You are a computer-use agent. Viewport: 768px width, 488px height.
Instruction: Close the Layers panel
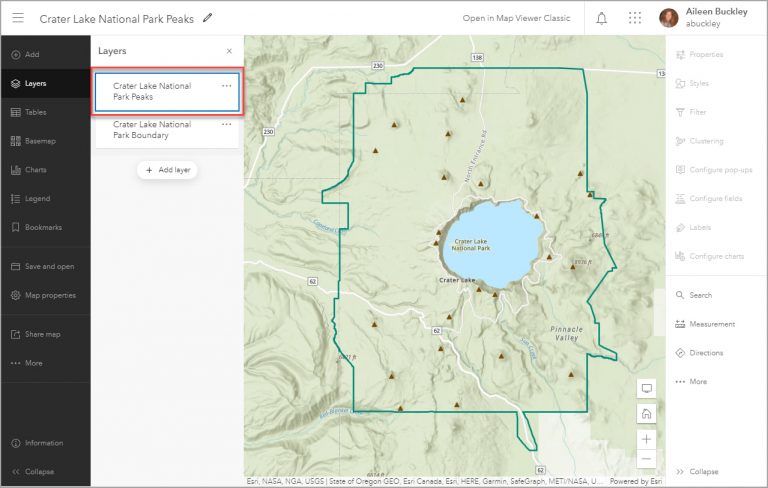229,51
